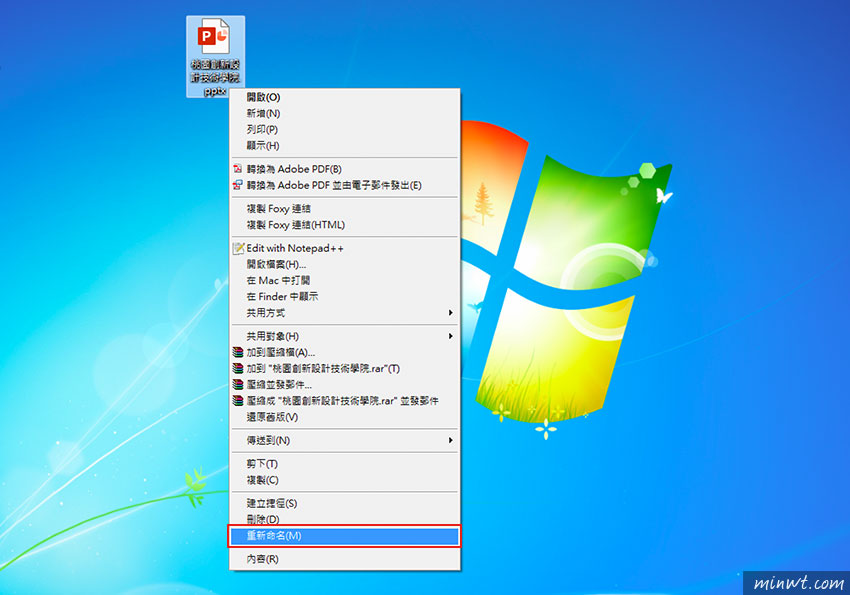The image size is (850, 595).
Task: Select 複製 Foxy 連結 entry
Action: [345, 209]
